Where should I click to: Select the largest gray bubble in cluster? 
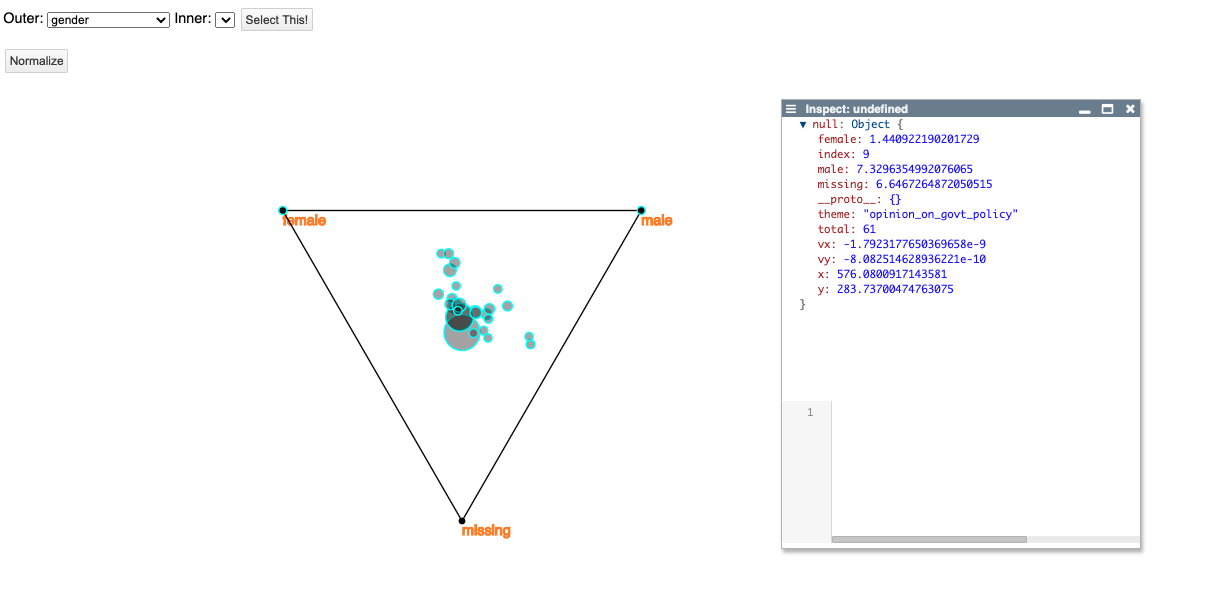pos(460,335)
